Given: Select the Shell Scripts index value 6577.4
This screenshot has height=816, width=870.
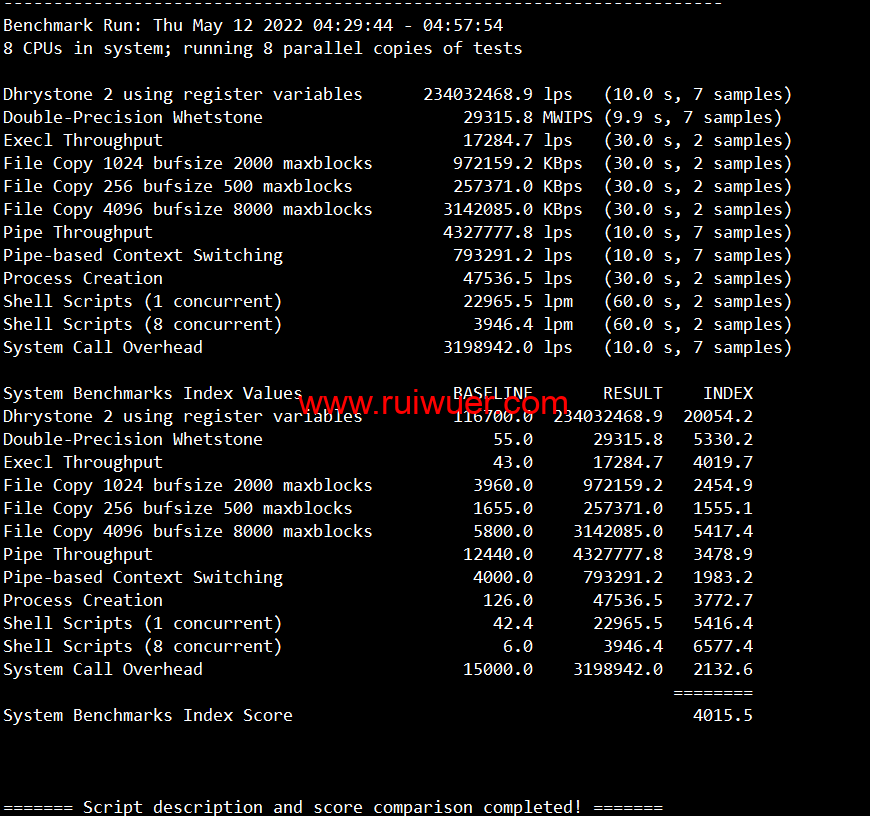Looking at the screenshot, I should tap(722, 646).
